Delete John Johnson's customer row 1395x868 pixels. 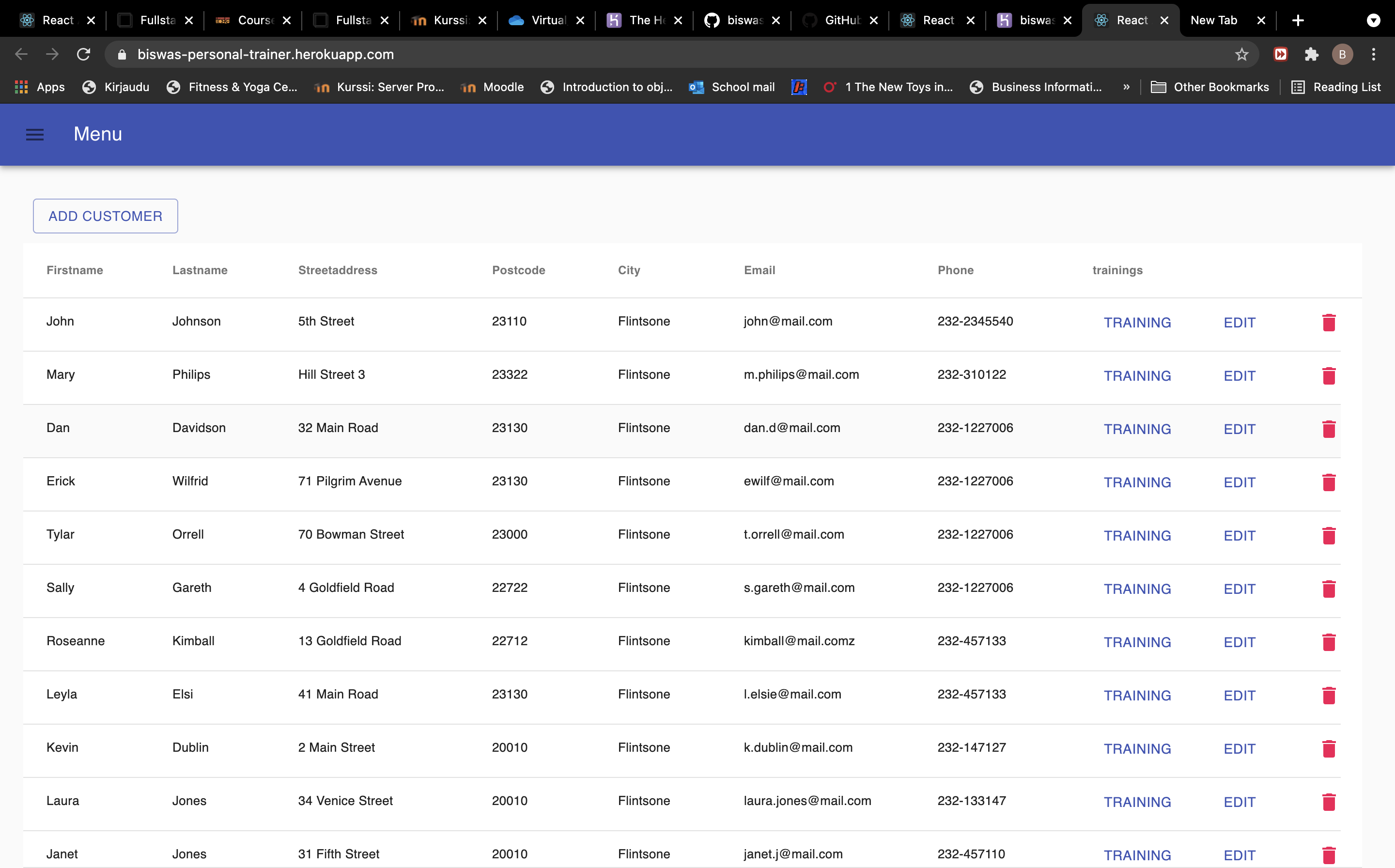click(1329, 322)
